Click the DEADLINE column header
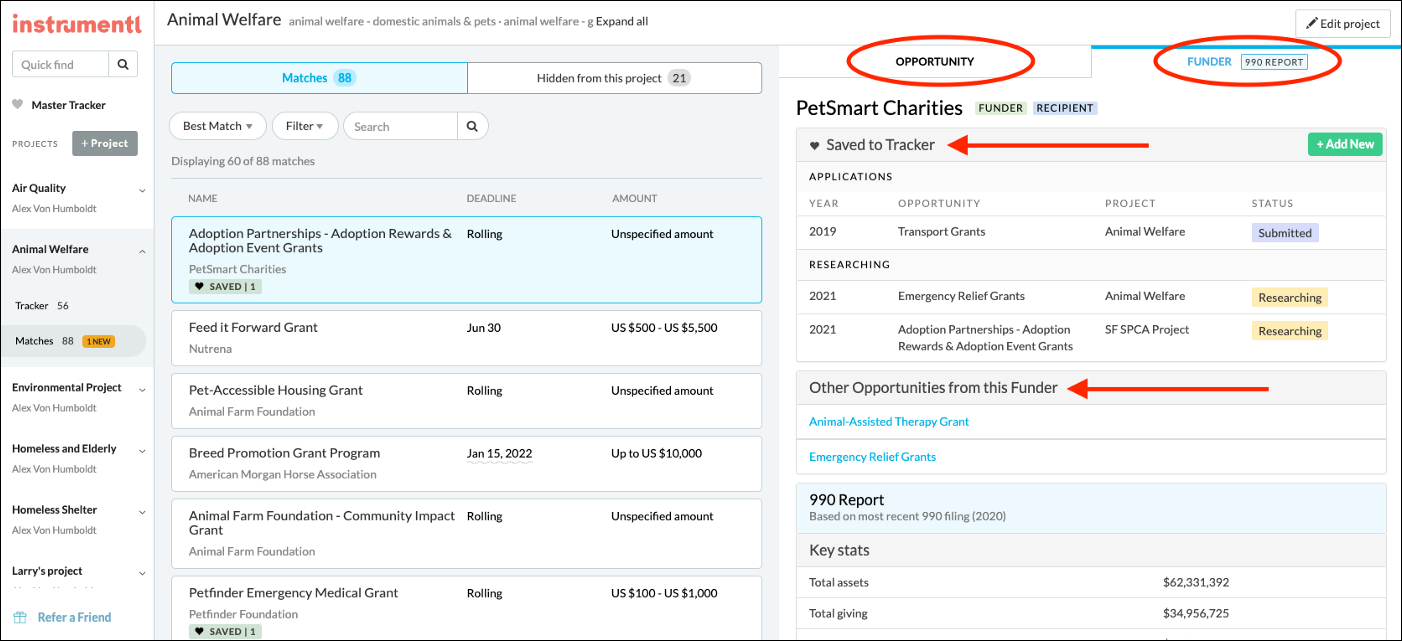1402x641 pixels. click(x=491, y=199)
